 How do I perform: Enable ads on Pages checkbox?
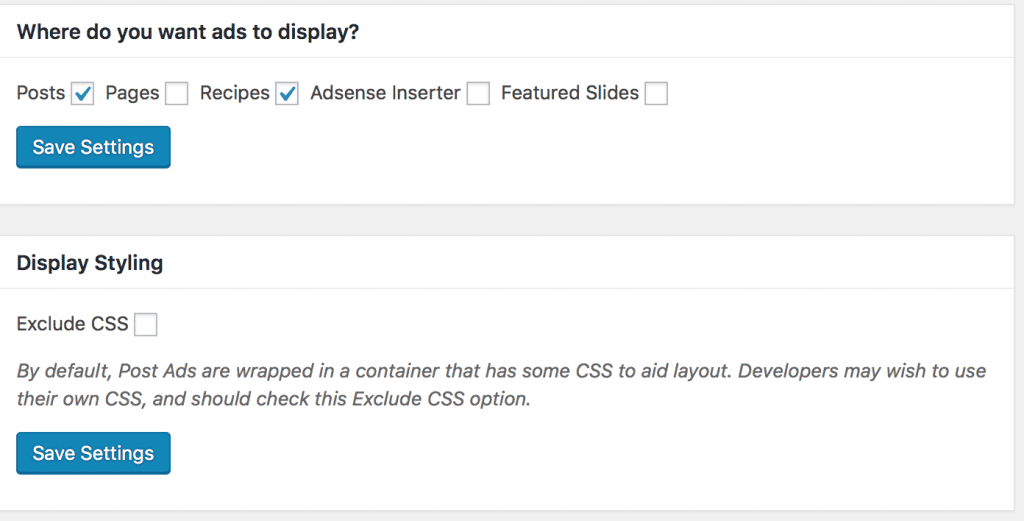(177, 94)
